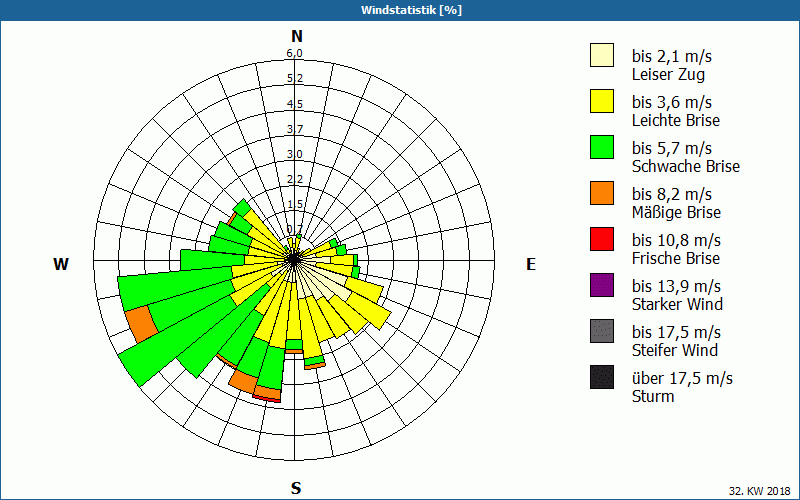Click the N compass label

coord(297,36)
